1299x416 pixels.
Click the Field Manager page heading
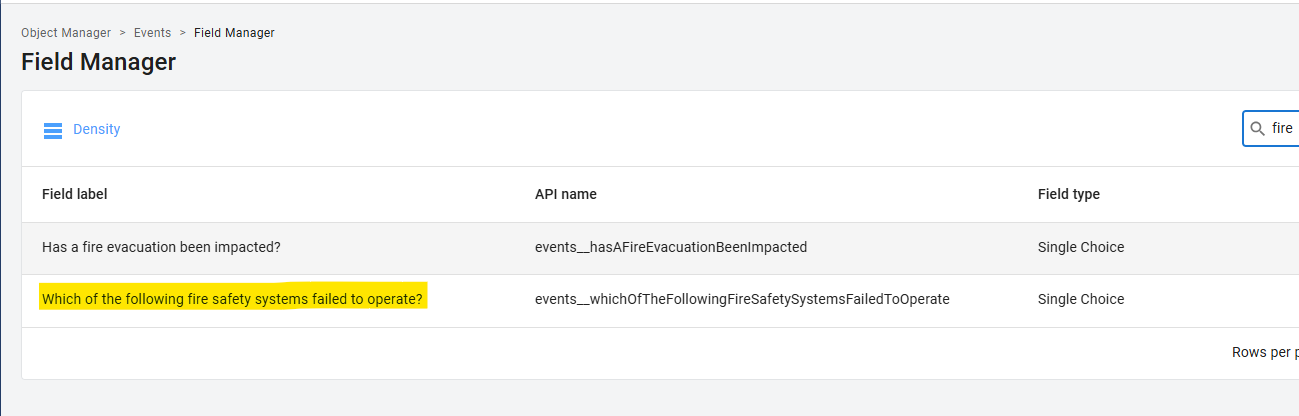point(98,62)
